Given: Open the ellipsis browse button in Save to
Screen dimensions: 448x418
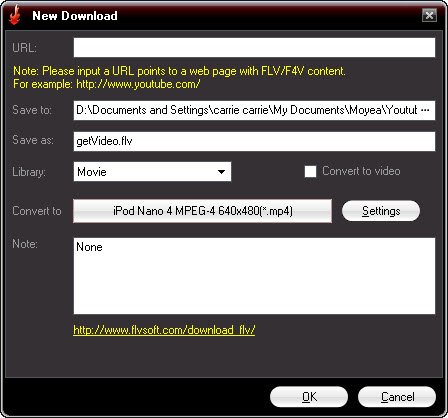Looking at the screenshot, I should tap(425, 110).
